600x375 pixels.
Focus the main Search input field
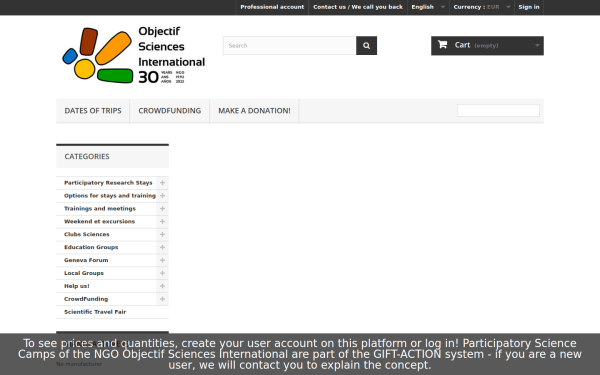pyautogui.click(x=290, y=46)
